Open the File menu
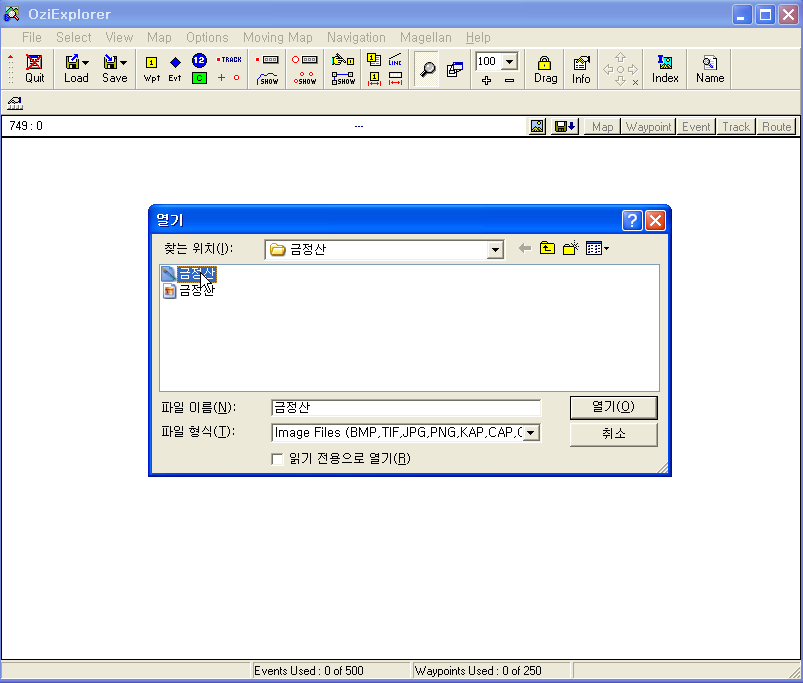This screenshot has width=803, height=683. point(32,37)
